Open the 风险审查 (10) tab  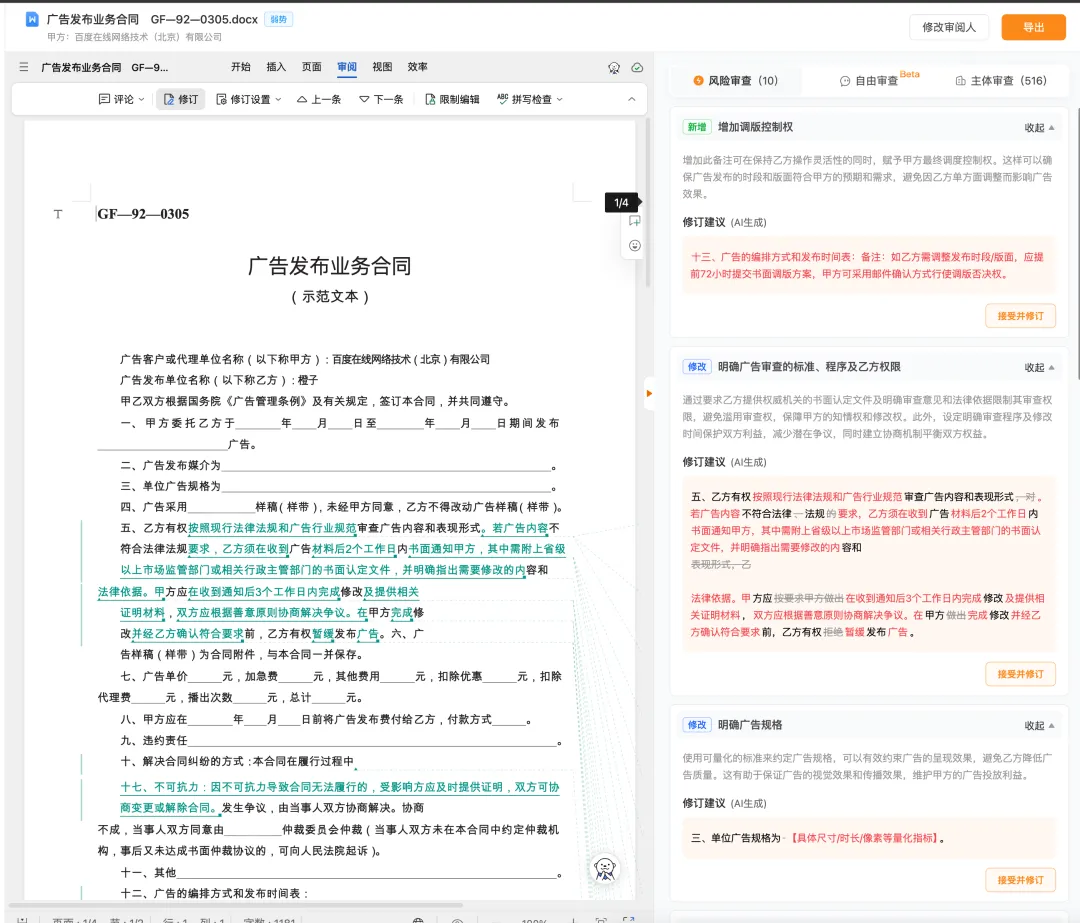735,81
